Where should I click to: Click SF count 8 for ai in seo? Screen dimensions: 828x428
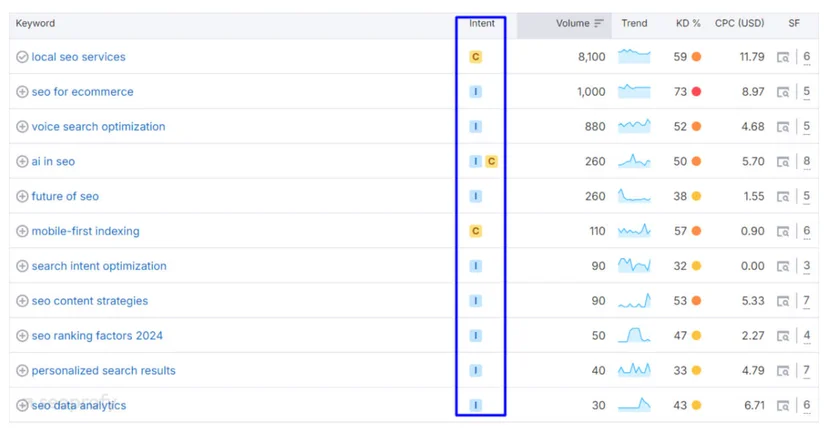point(806,161)
